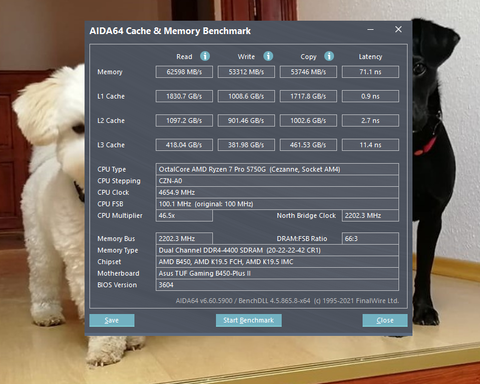Select Memory latency value 71.1 ns
480x384 pixels.
coord(370,72)
